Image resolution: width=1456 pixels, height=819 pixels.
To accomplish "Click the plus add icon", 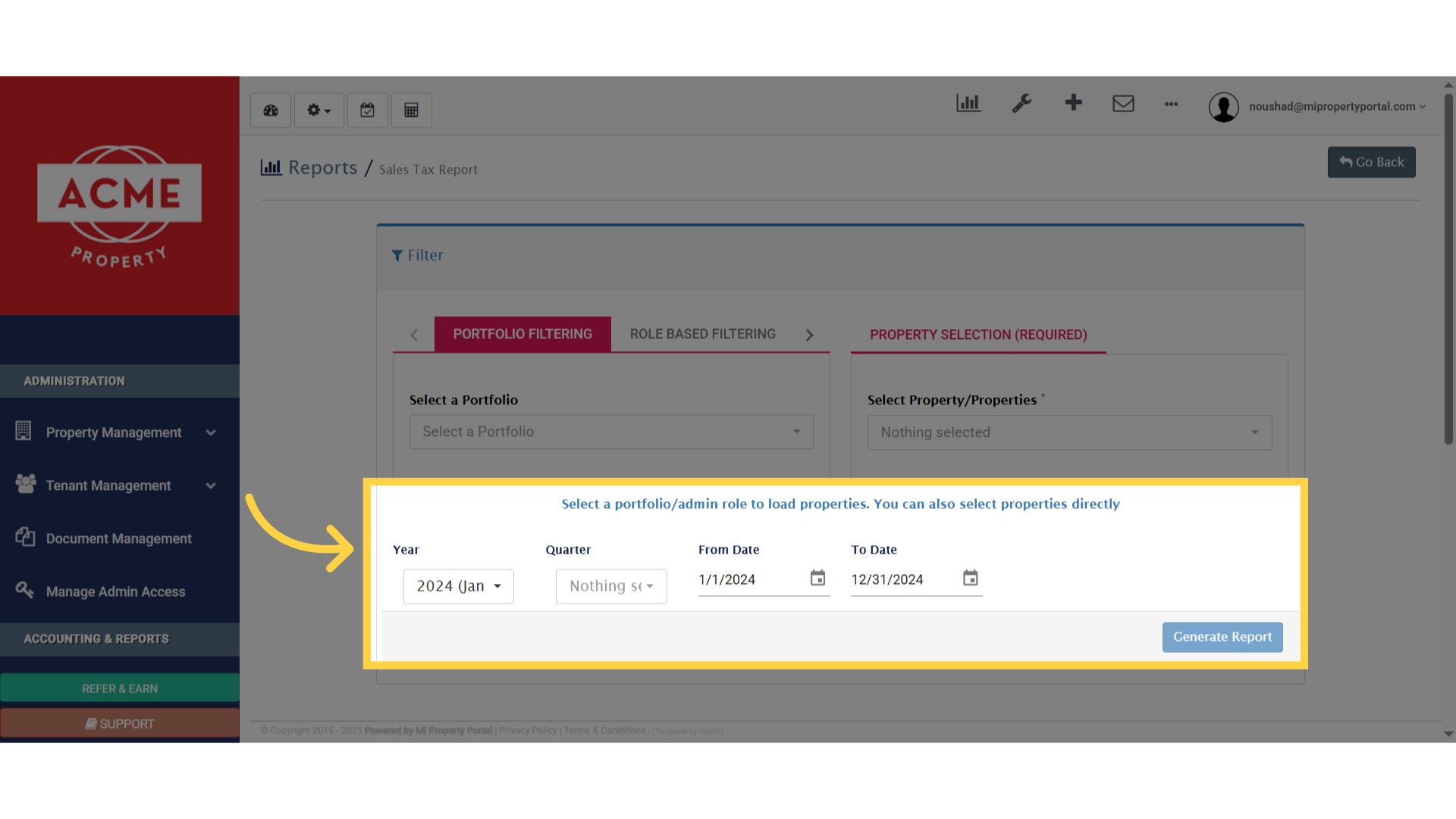I will click(x=1073, y=102).
